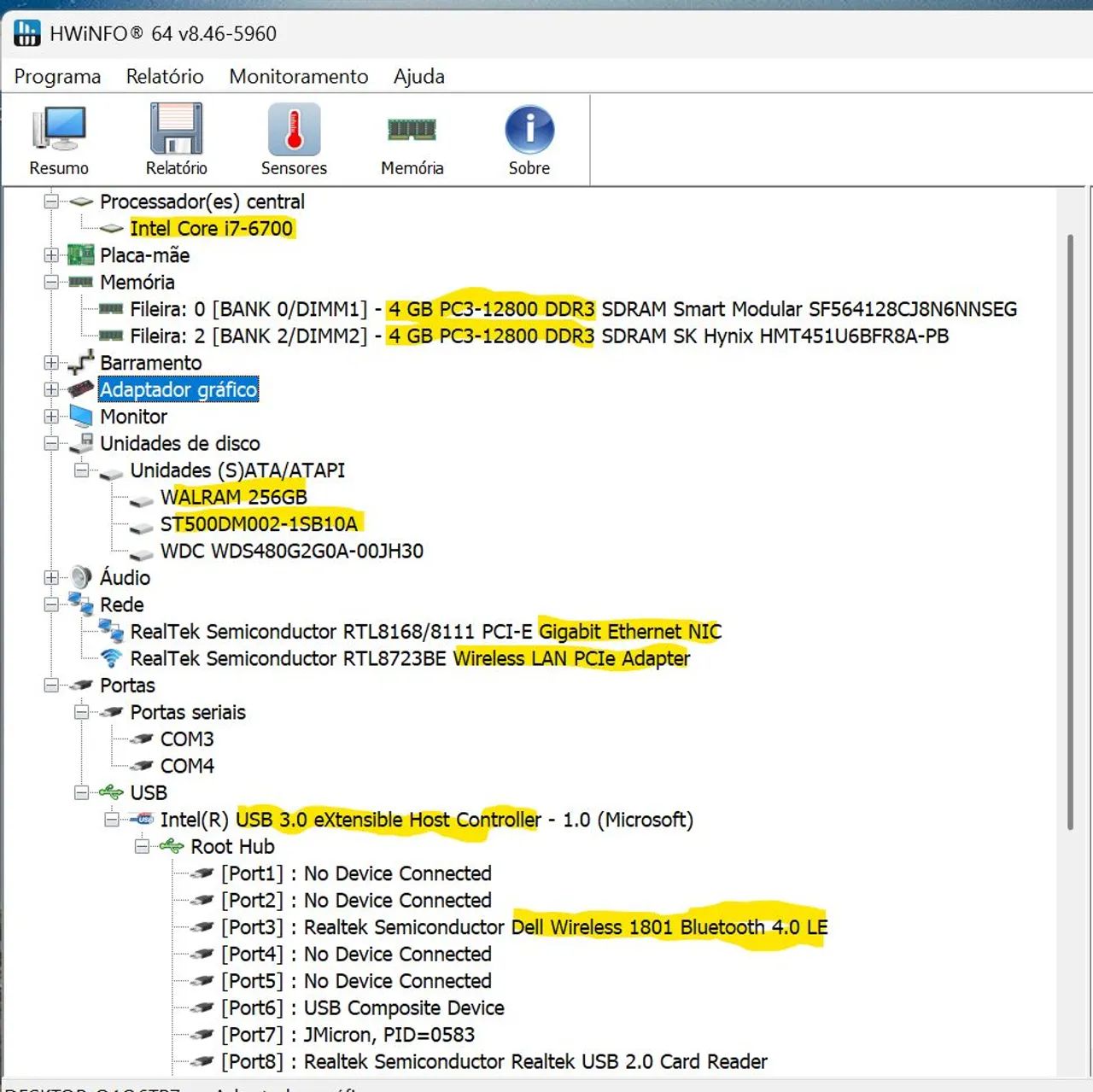
Task: Click the Root Hub USB icon
Action: (172, 846)
